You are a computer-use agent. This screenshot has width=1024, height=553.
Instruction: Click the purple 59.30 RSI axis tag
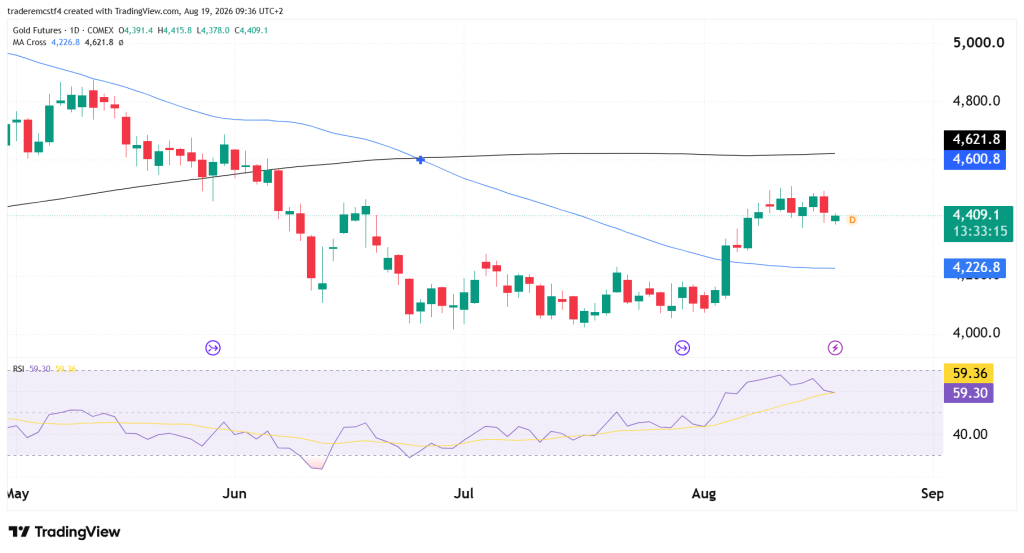pyautogui.click(x=969, y=393)
